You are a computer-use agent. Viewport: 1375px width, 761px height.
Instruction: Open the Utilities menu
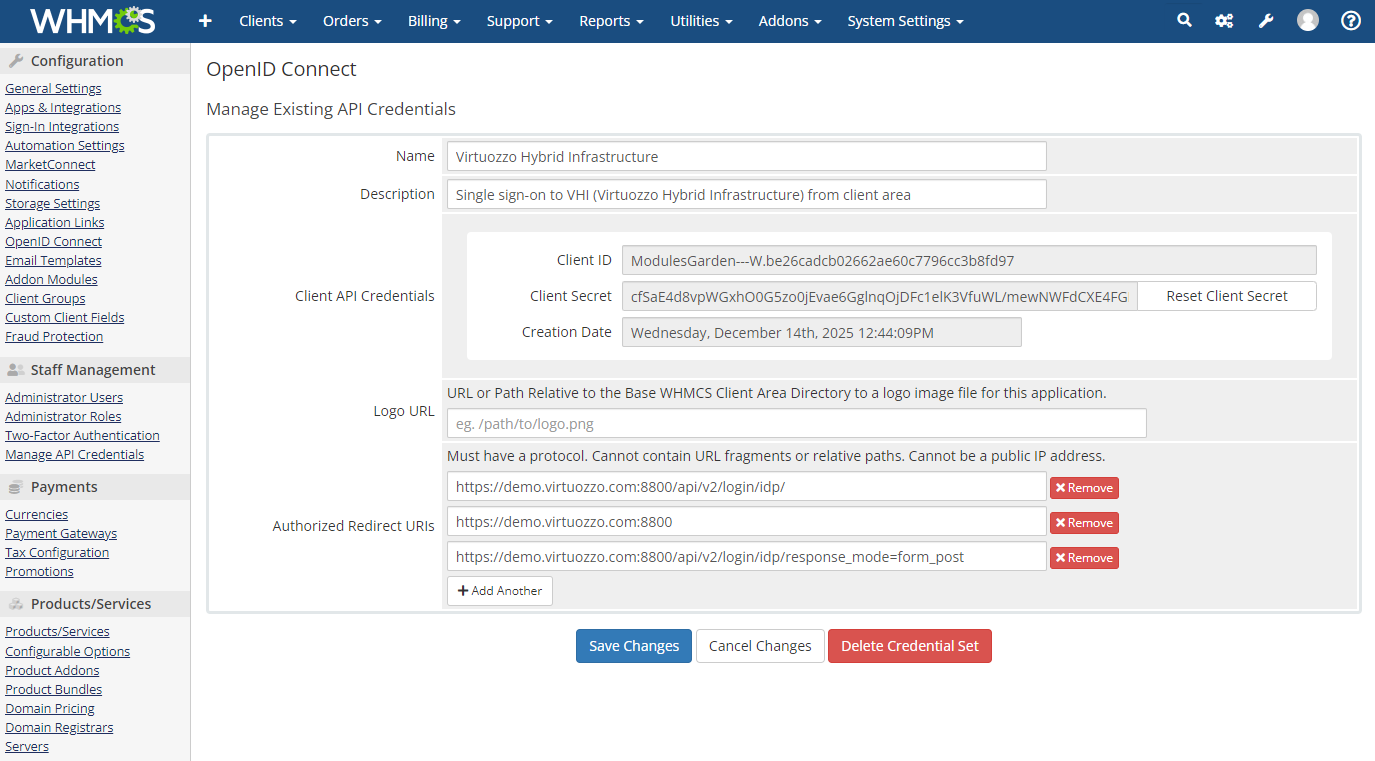tap(700, 21)
